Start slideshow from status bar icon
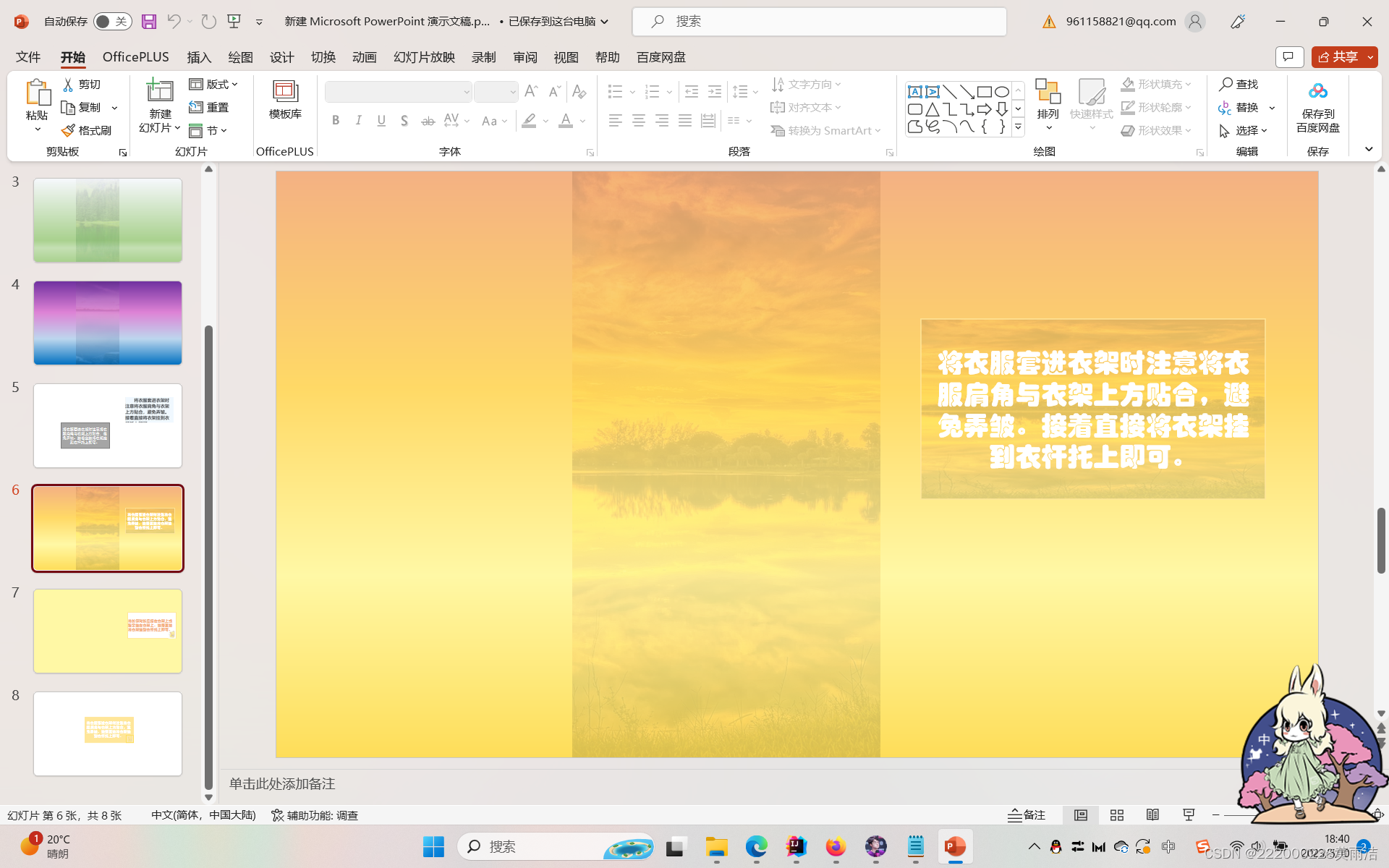Image resolution: width=1389 pixels, height=868 pixels. [x=1189, y=815]
